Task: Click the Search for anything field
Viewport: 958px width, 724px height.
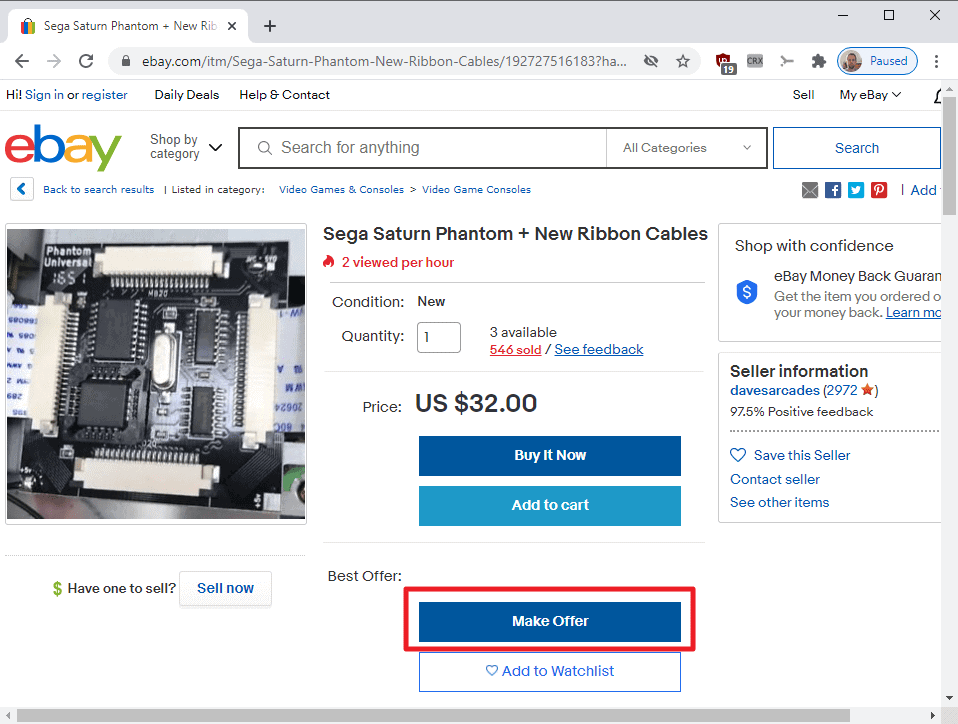Action: click(x=423, y=148)
